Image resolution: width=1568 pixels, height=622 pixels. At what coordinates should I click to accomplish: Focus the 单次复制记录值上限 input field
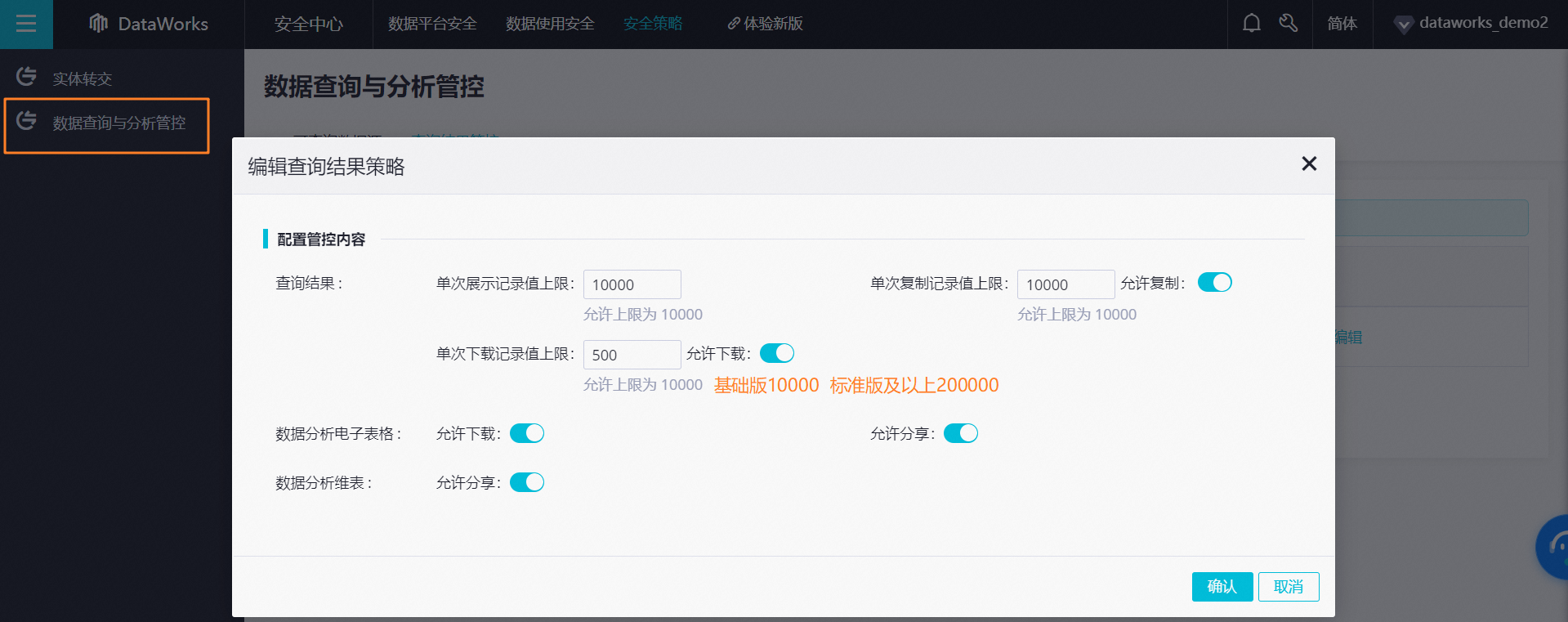1065,284
